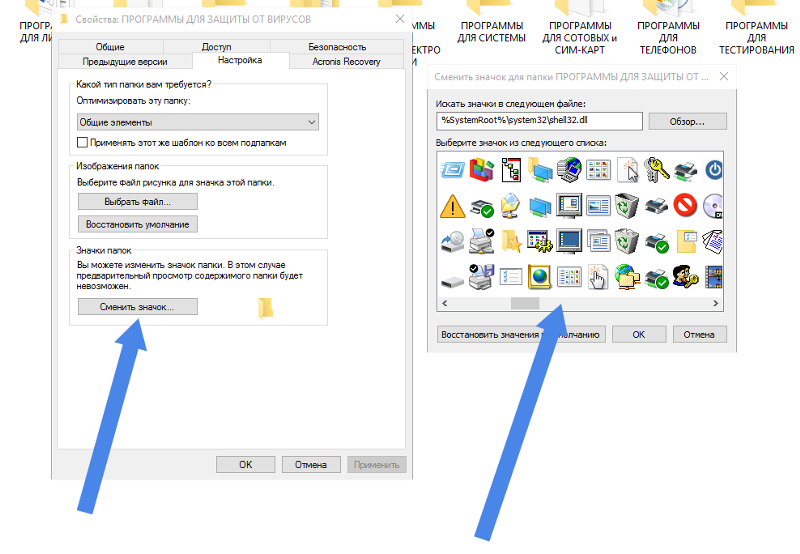The height and width of the screenshot is (554, 800).
Task: Pick the folder with network monitors icon
Action: (540, 169)
